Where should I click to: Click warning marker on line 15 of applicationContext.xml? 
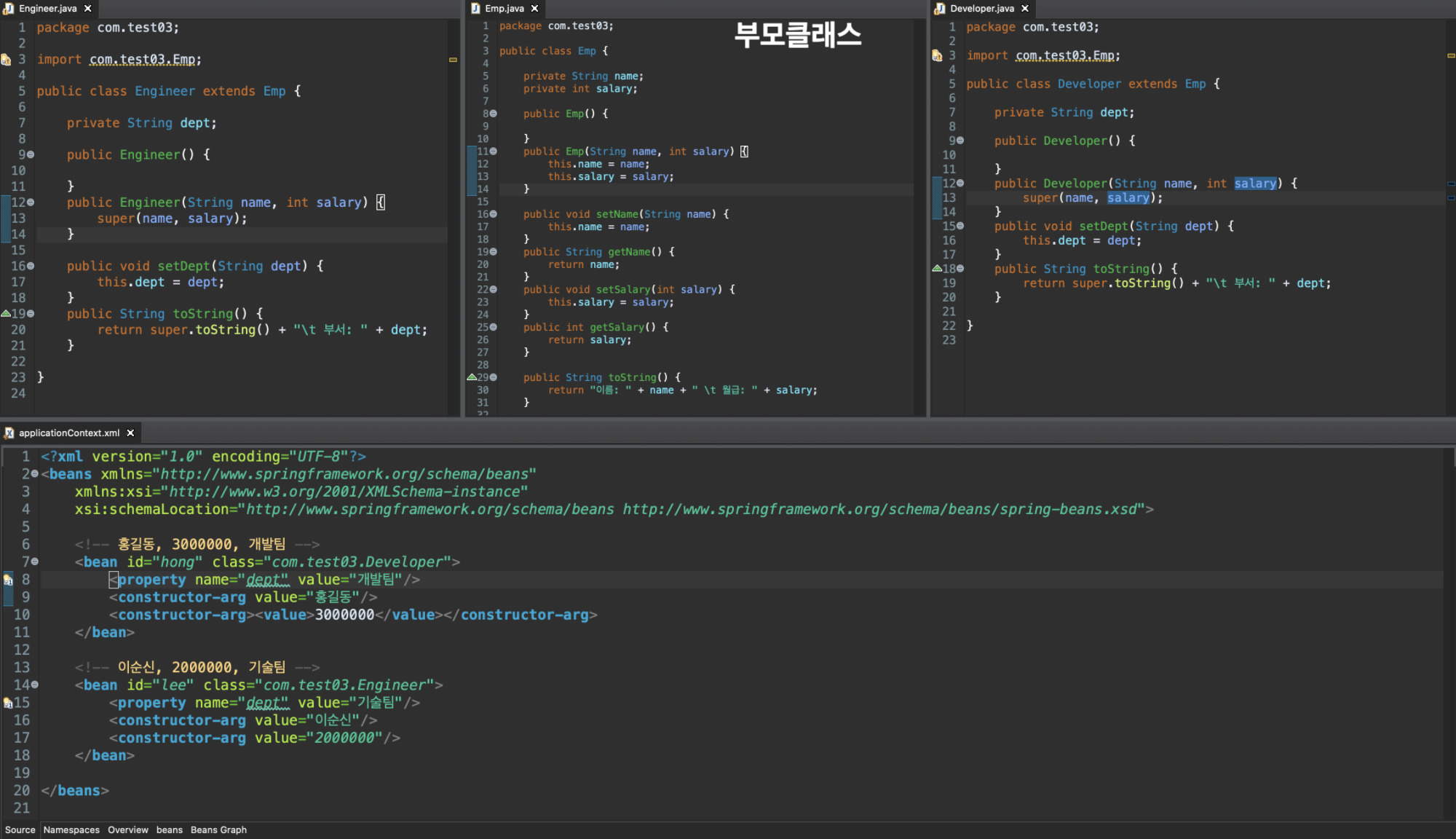(7, 703)
